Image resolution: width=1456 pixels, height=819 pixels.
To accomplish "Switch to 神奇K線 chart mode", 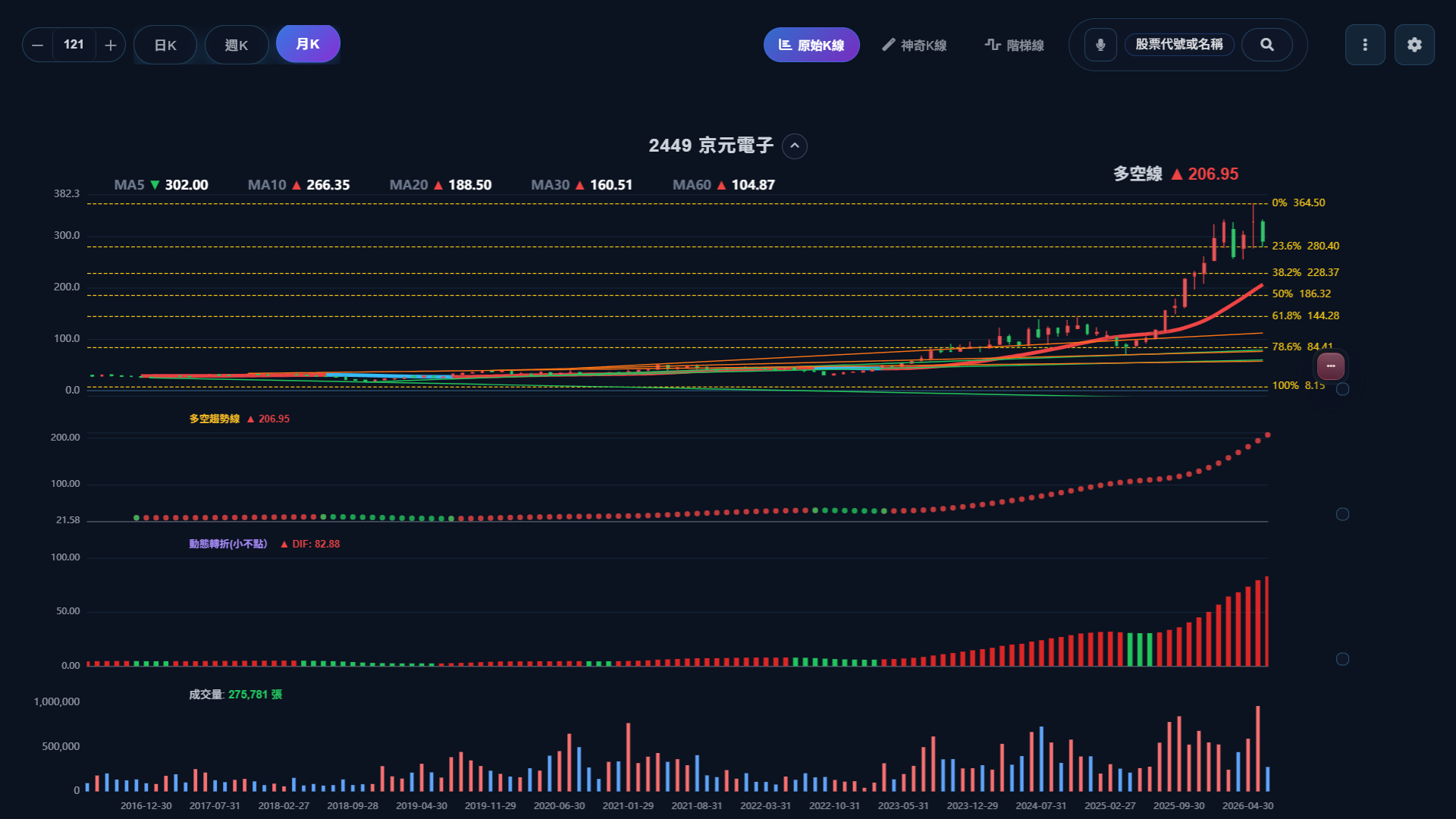I will [914, 45].
